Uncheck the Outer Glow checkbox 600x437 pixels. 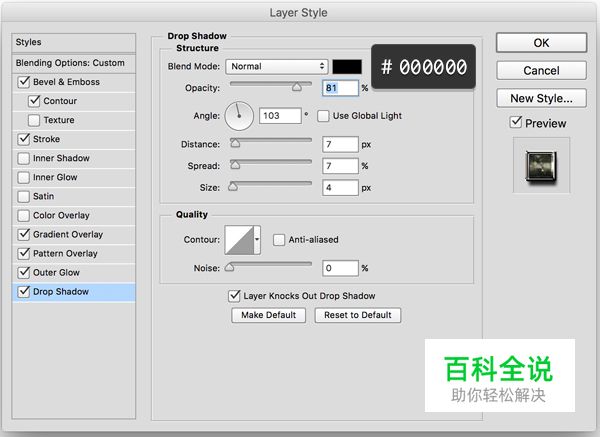coord(24,272)
